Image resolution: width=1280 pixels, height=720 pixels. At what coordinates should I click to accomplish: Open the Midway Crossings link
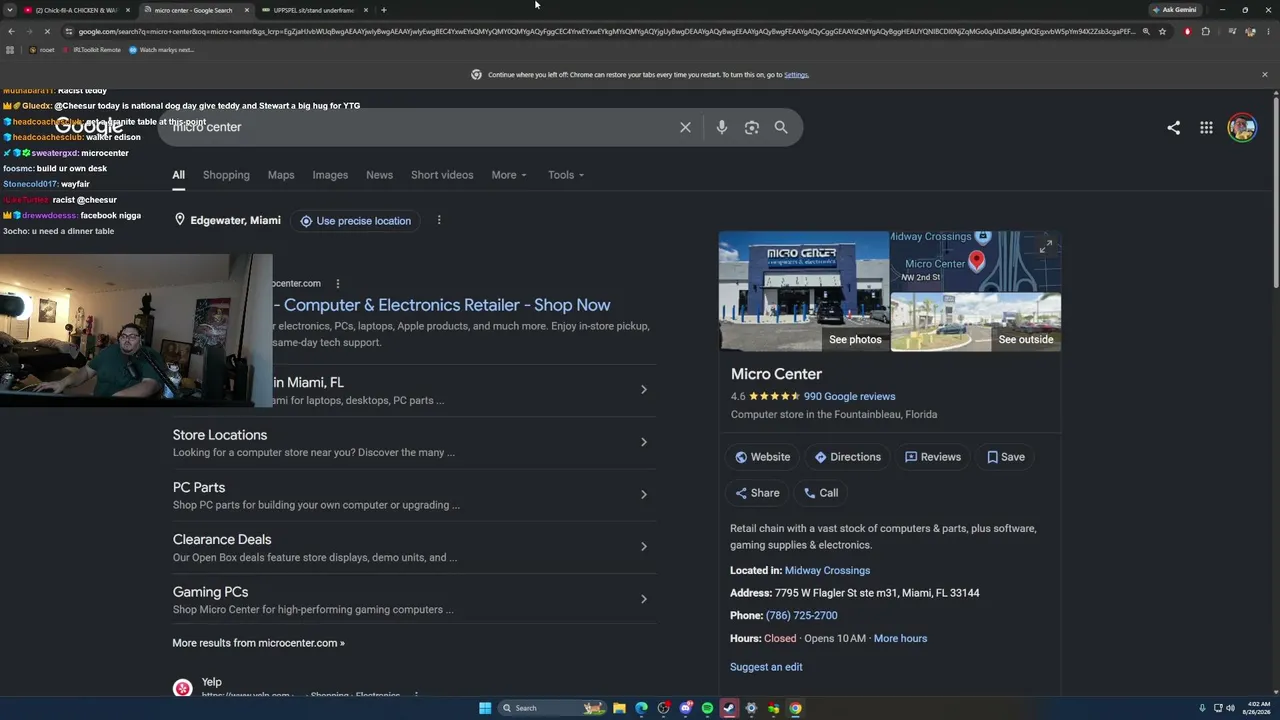pyautogui.click(x=827, y=570)
